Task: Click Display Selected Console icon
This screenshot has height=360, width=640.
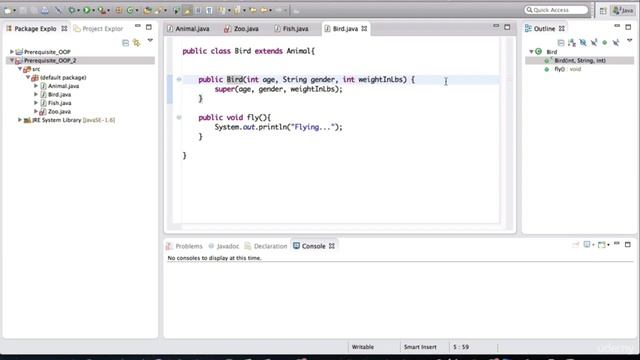Action: tap(587, 244)
